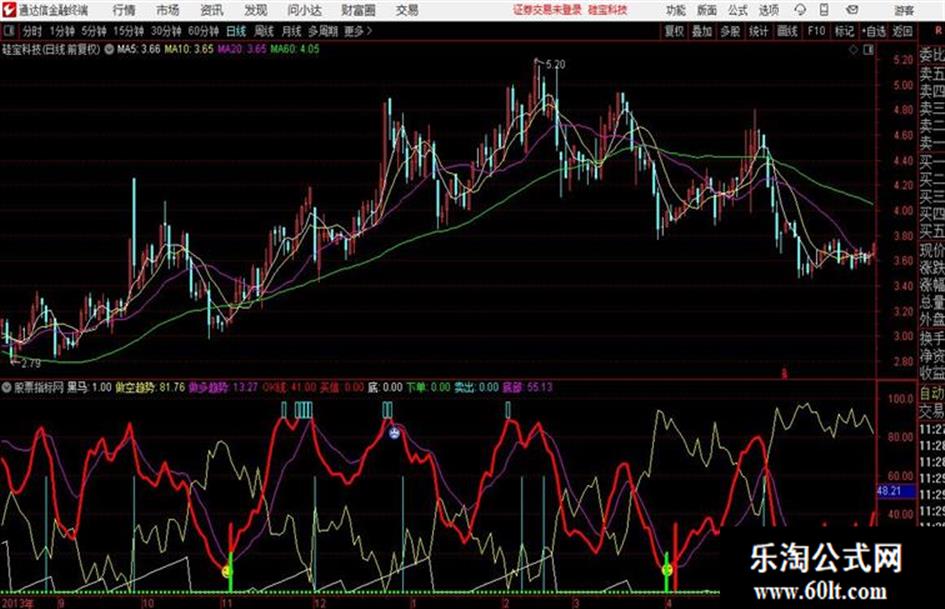The height and width of the screenshot is (609, 945).
Task: Click the MA60: 4.05 indicator label
Action: [x=295, y=49]
